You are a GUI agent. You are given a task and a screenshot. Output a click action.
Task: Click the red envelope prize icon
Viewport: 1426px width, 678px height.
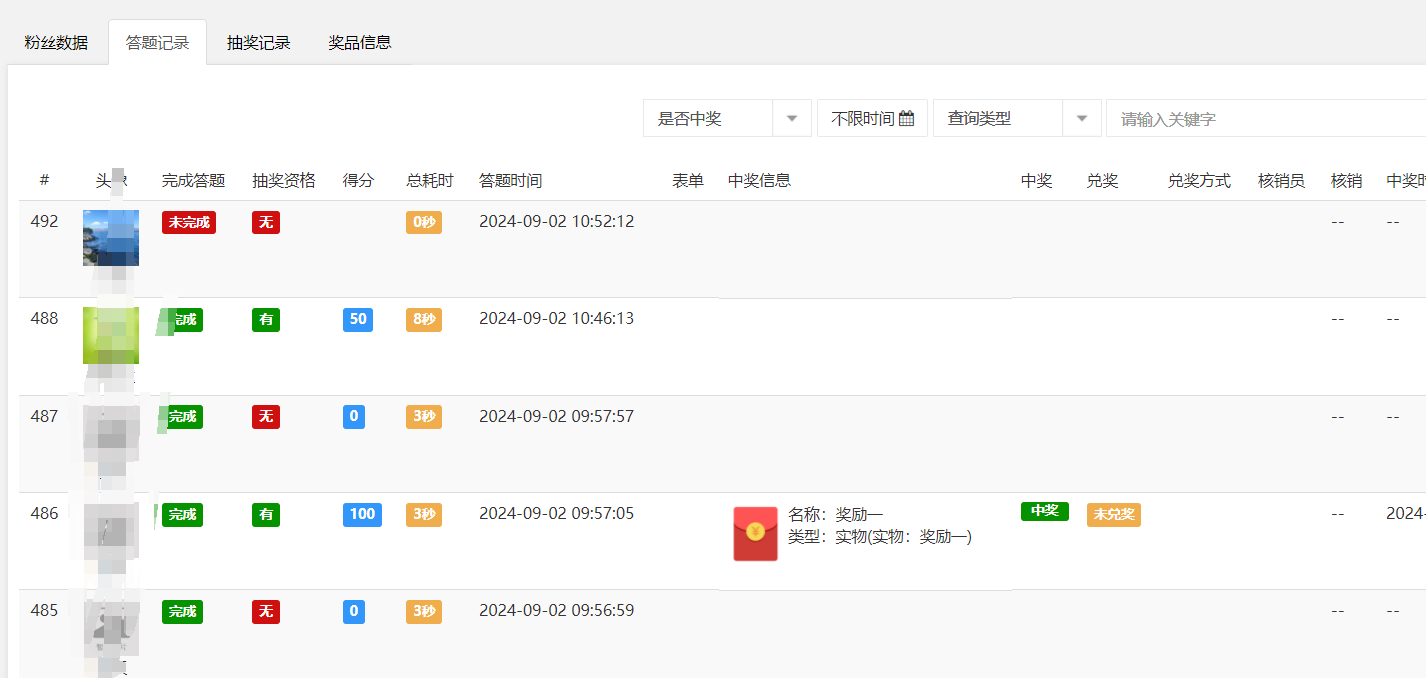pyautogui.click(x=755, y=534)
